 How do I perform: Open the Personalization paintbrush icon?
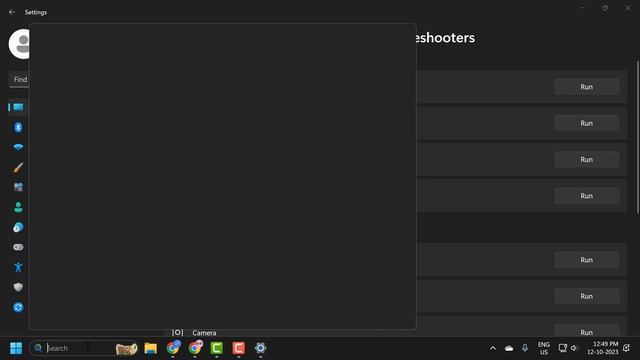18,167
